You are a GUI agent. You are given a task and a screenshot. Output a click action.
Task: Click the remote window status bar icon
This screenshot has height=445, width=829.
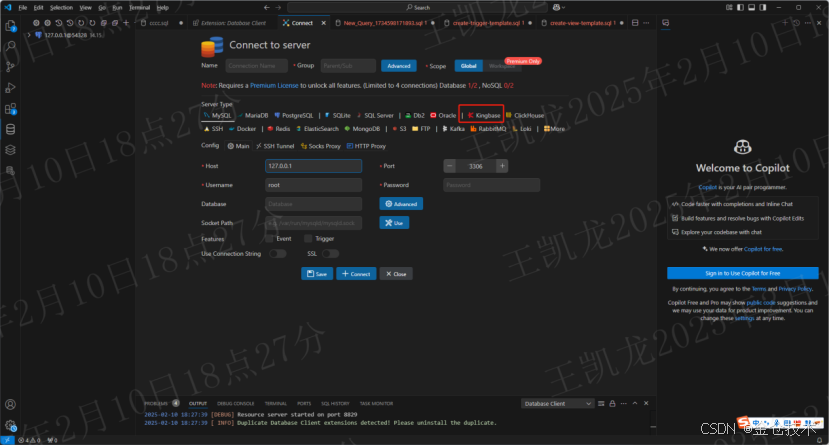[7, 440]
